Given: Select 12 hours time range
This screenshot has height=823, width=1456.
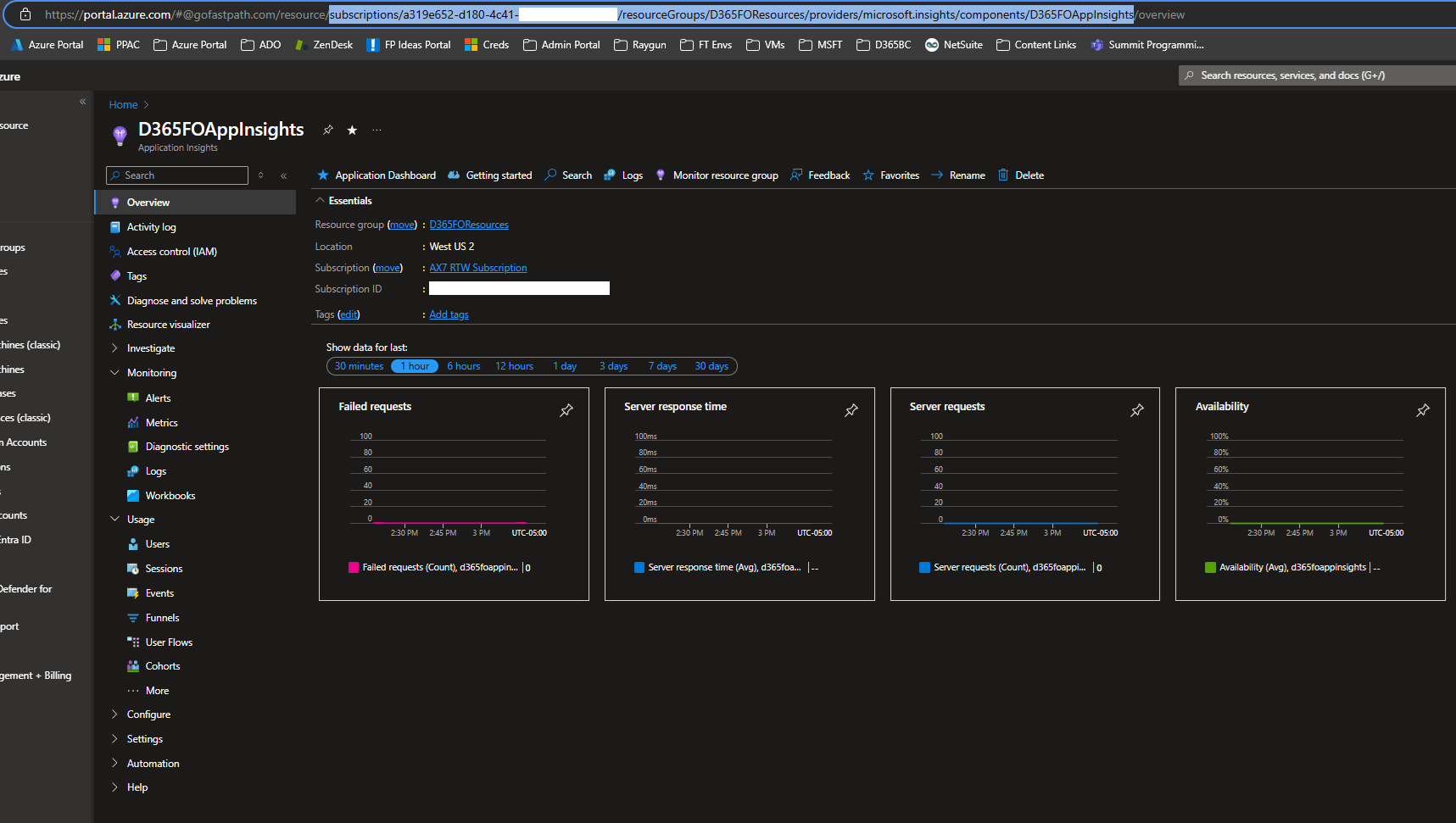Looking at the screenshot, I should point(515,366).
